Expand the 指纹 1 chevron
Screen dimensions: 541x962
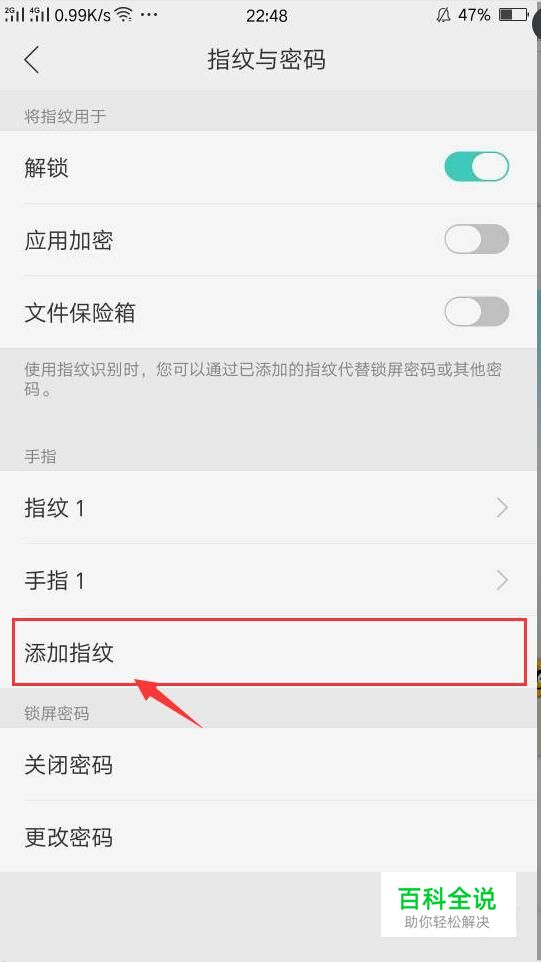[x=502, y=508]
